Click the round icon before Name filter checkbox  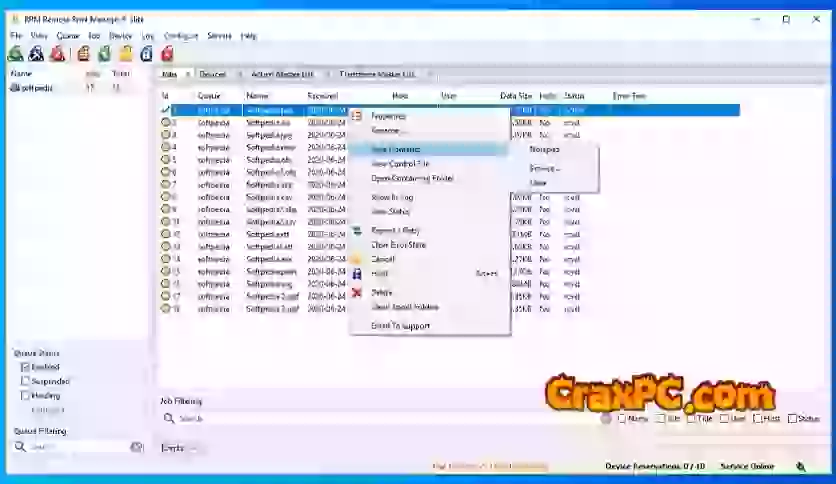coord(606,418)
